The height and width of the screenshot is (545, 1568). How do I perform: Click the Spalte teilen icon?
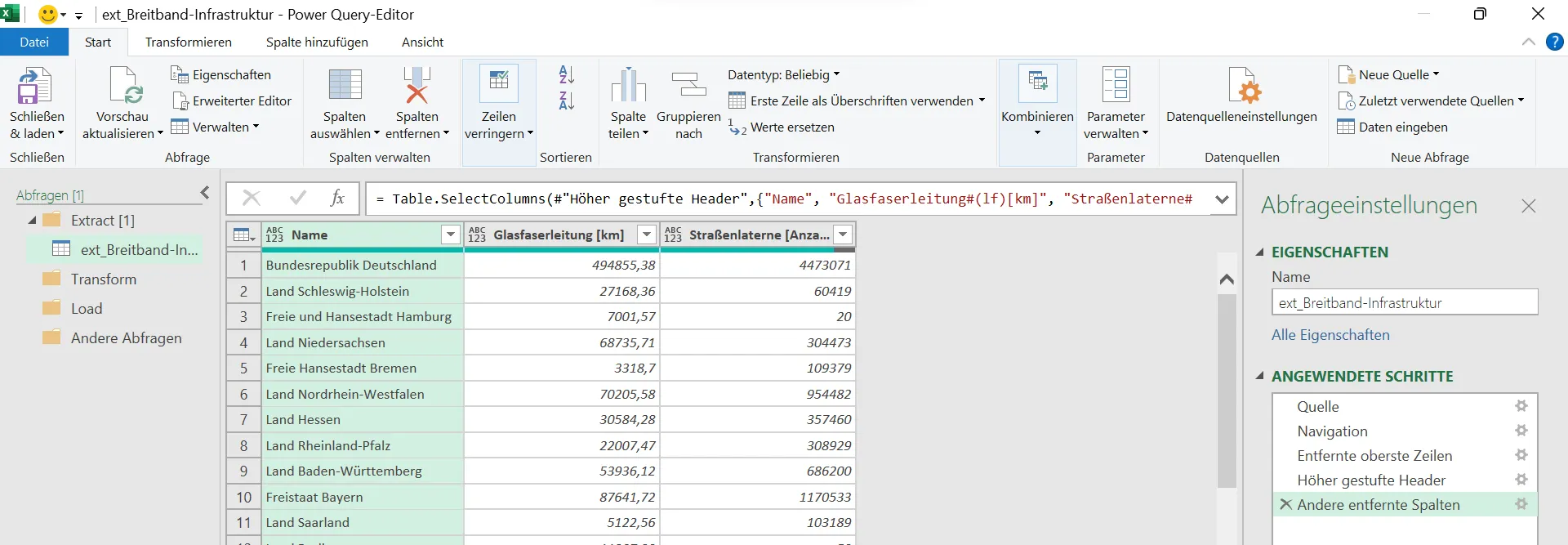click(628, 85)
